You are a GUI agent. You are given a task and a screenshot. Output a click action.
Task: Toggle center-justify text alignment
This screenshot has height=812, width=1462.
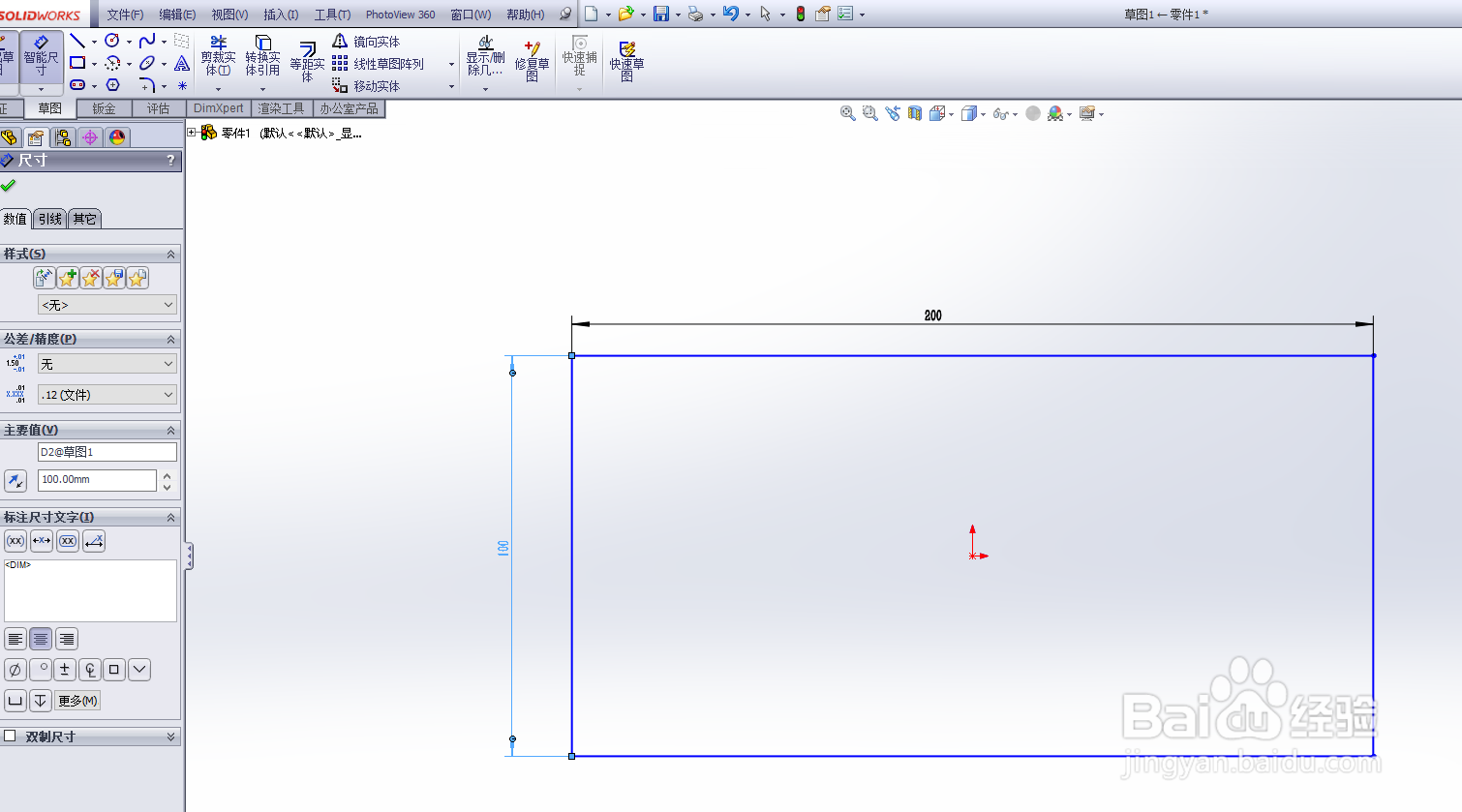pyautogui.click(x=41, y=639)
